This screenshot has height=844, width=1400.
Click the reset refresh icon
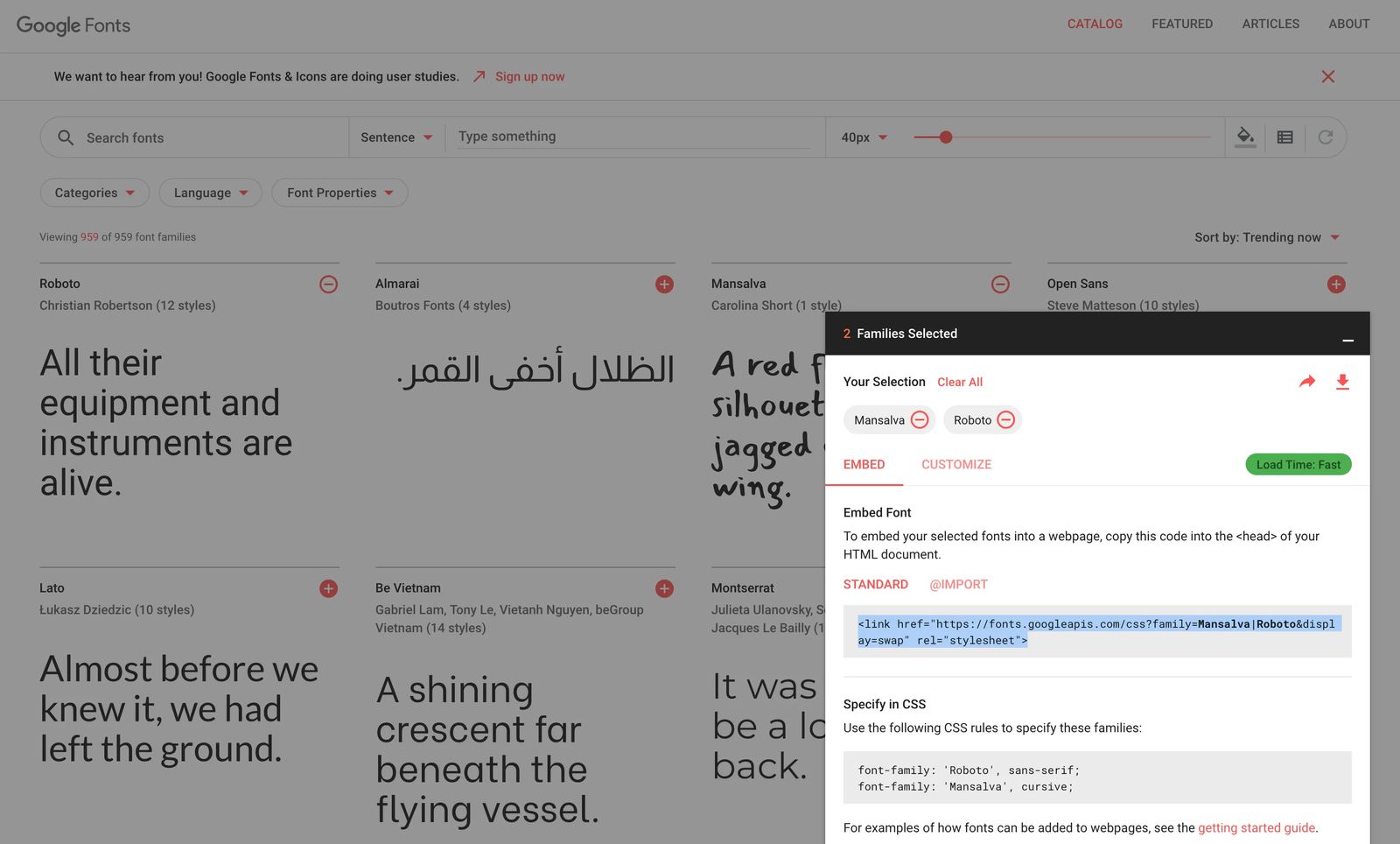click(x=1325, y=137)
